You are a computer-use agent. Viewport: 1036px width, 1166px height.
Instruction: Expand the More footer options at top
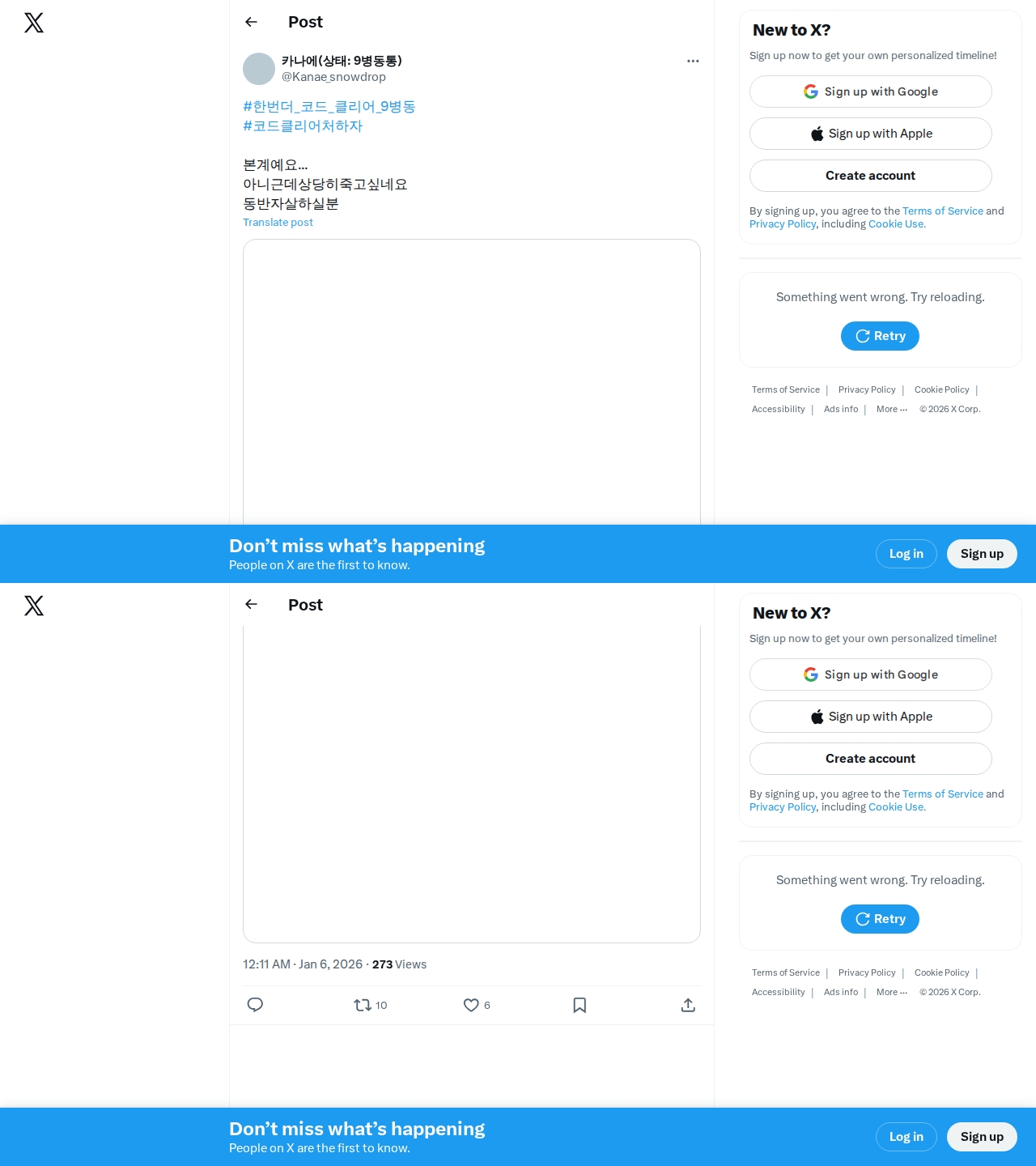[x=892, y=409]
